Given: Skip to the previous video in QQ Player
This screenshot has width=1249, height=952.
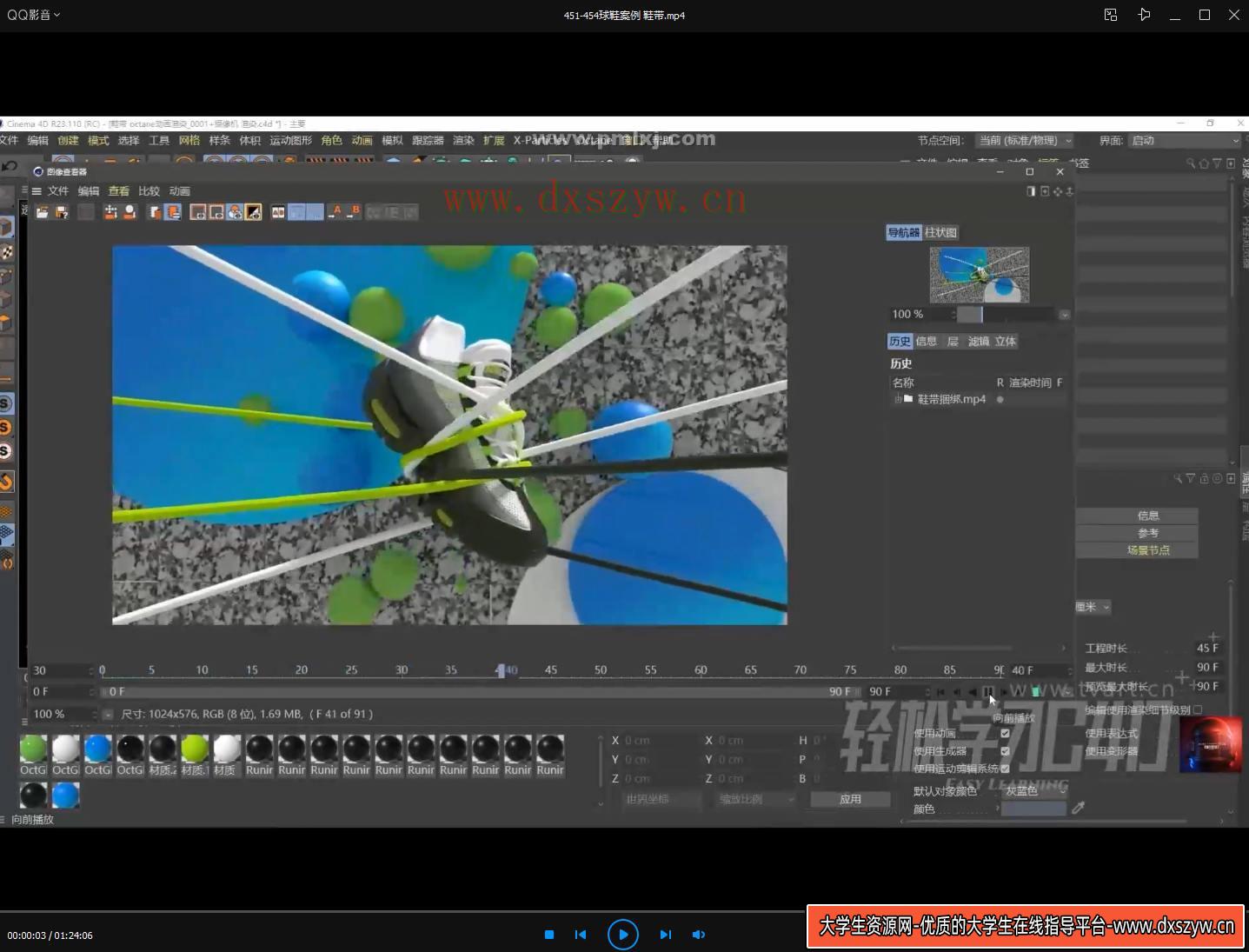Looking at the screenshot, I should click(581, 935).
